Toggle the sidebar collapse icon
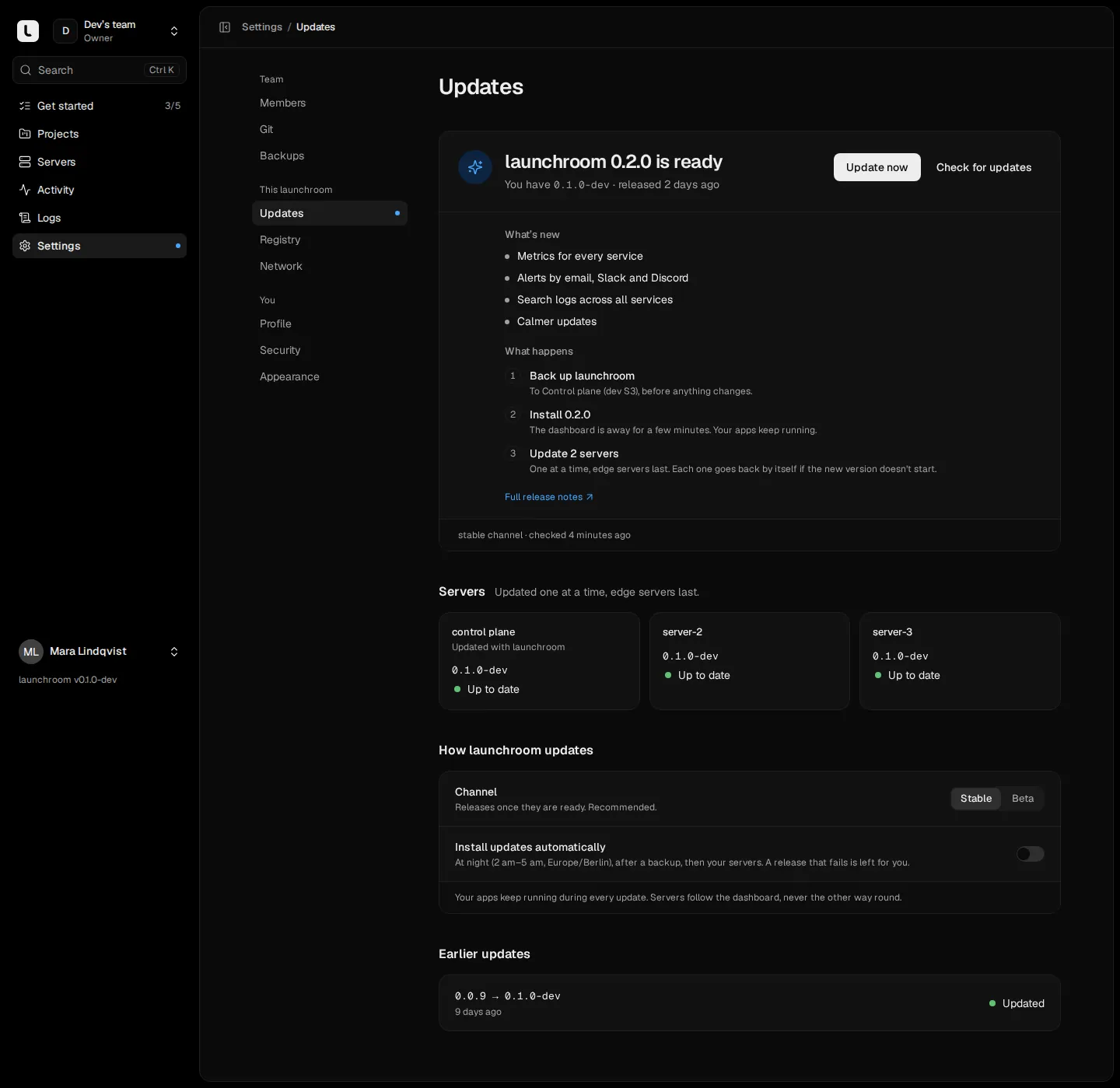Viewport: 1120px width, 1088px height. [x=225, y=27]
